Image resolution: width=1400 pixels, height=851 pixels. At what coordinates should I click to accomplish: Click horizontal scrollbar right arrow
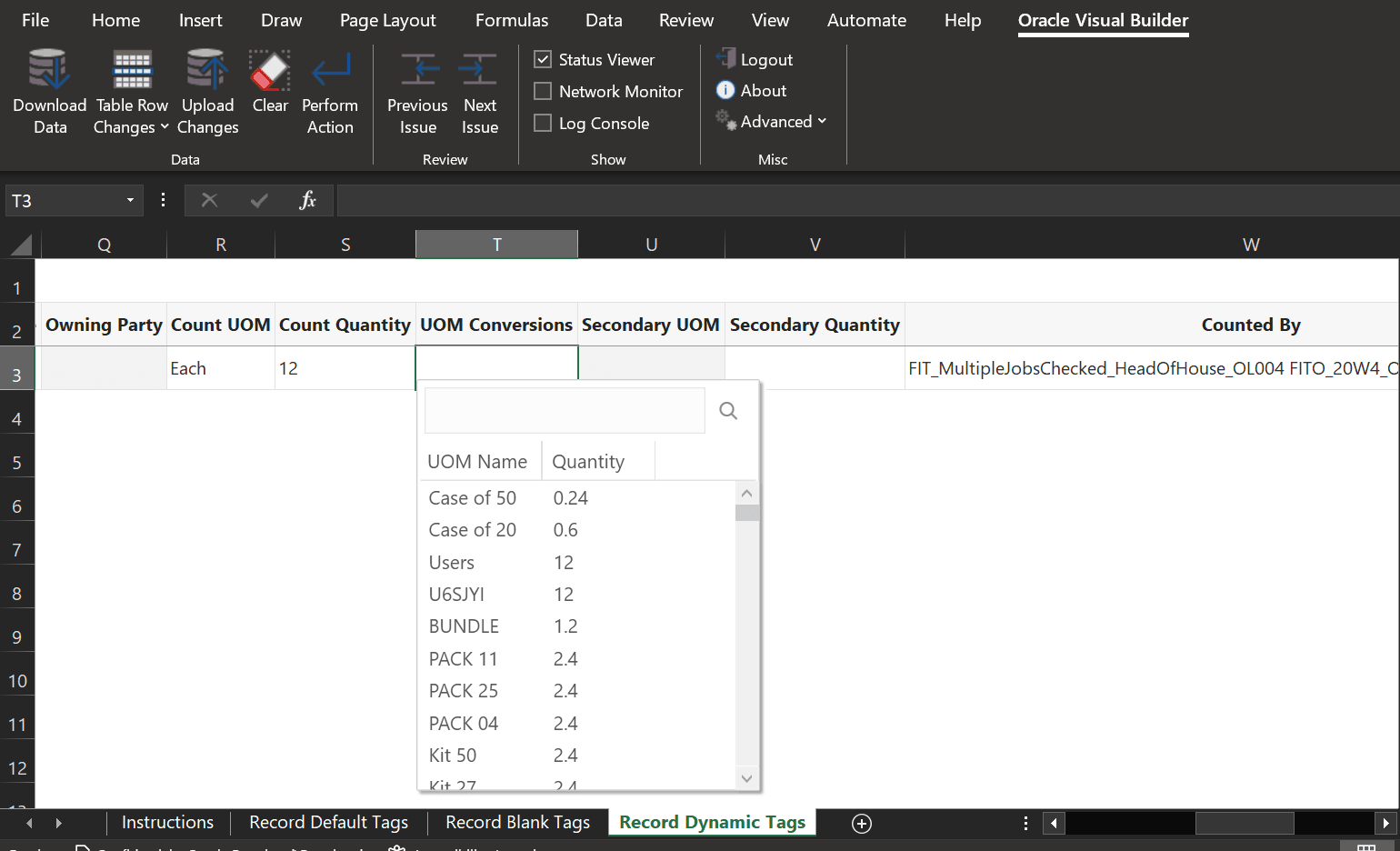[x=1385, y=823]
